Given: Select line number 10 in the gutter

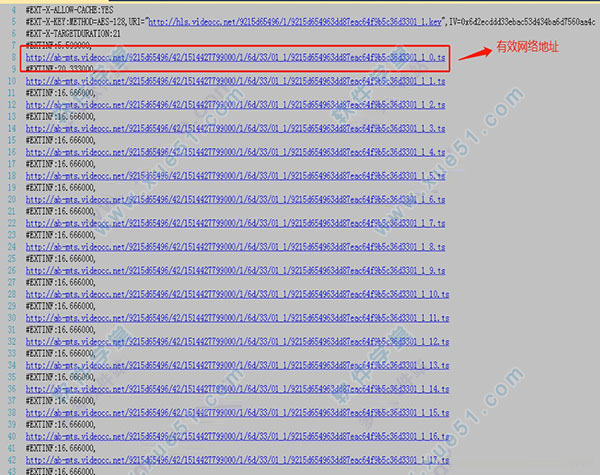Looking at the screenshot, I should click(12, 81).
